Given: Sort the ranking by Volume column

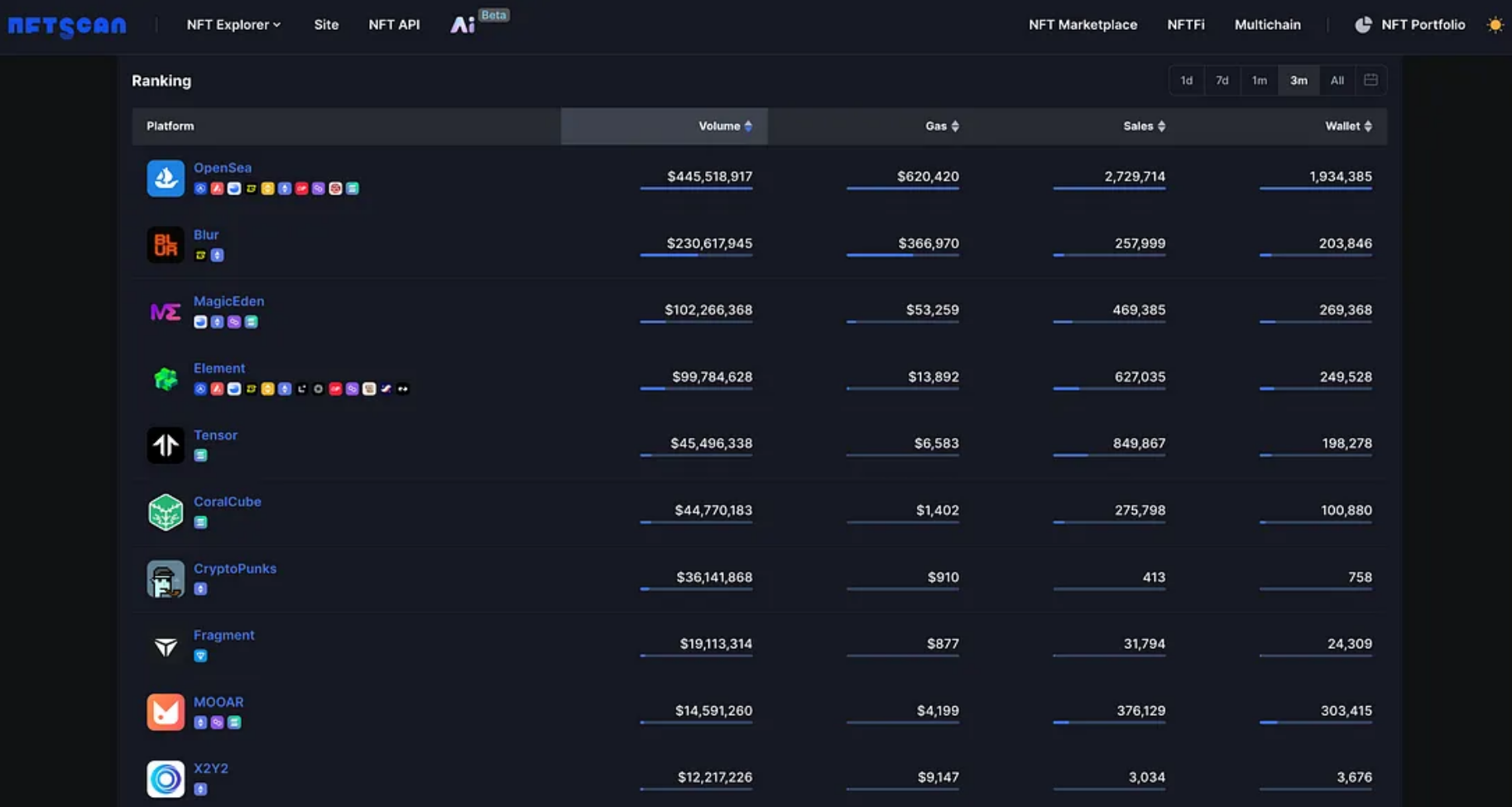Looking at the screenshot, I should coord(725,126).
